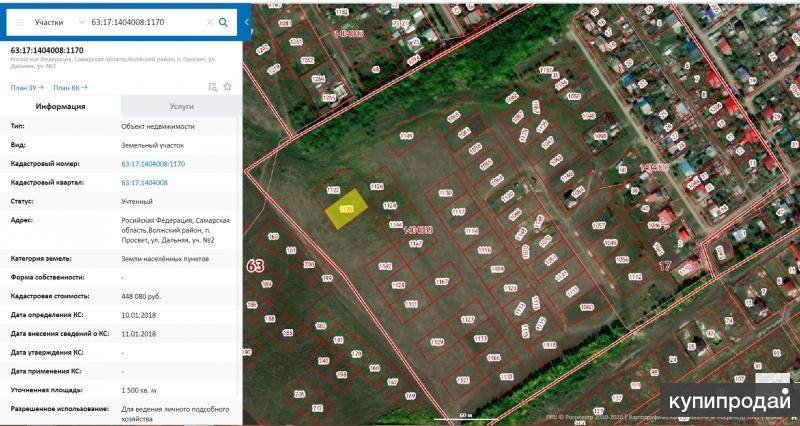Add parcel to favorites with star icon

[x=227, y=87]
